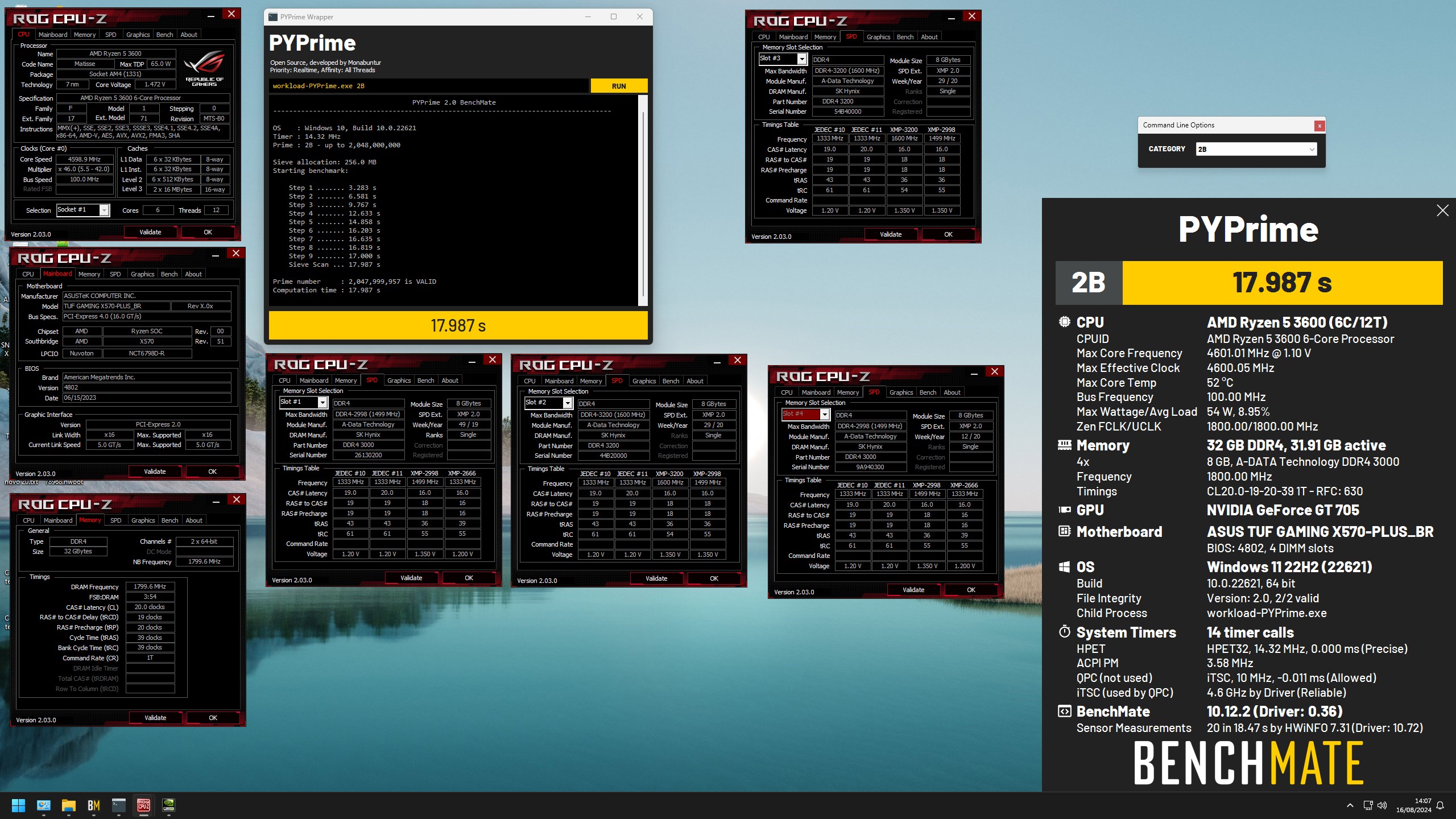
Task: Open the taskbar clock showing 14:07
Action: (1413, 805)
